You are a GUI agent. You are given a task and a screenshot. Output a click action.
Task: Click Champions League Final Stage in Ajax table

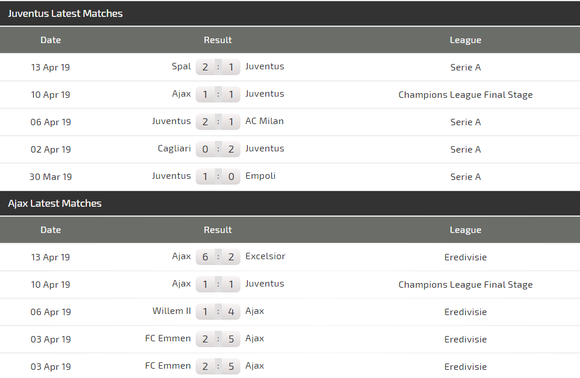click(x=465, y=285)
